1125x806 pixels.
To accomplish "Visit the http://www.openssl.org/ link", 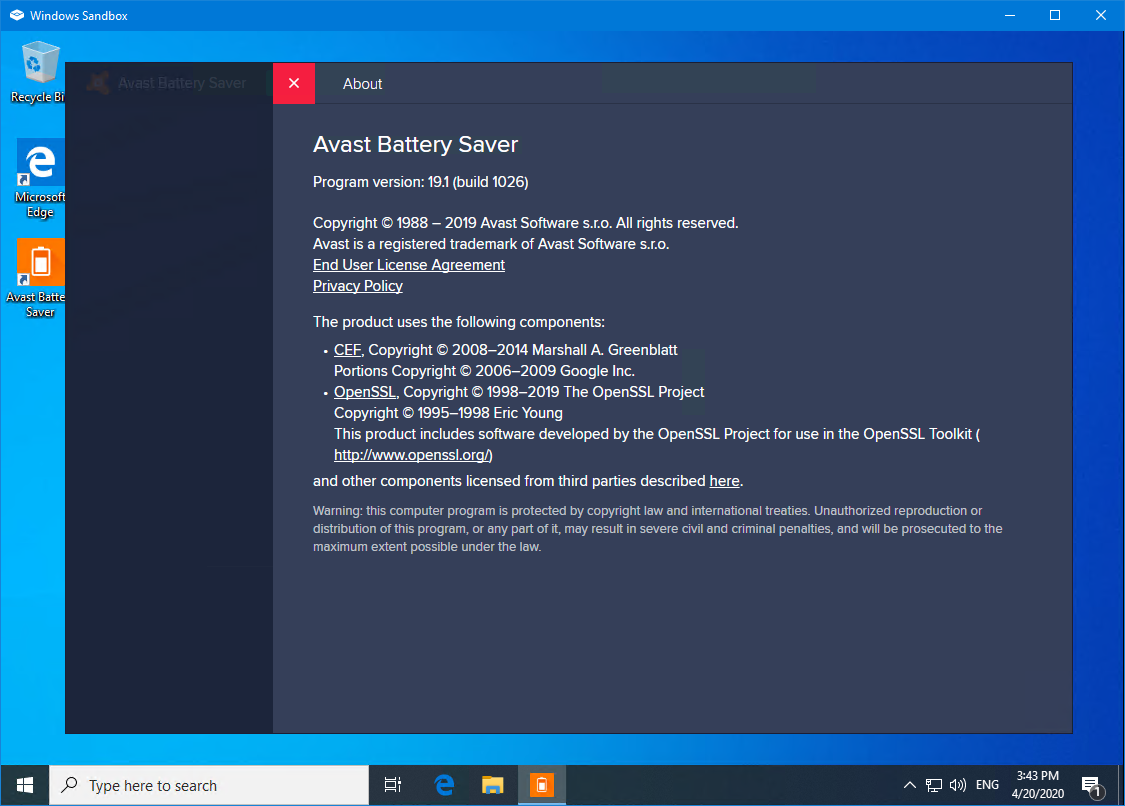I will pos(411,455).
